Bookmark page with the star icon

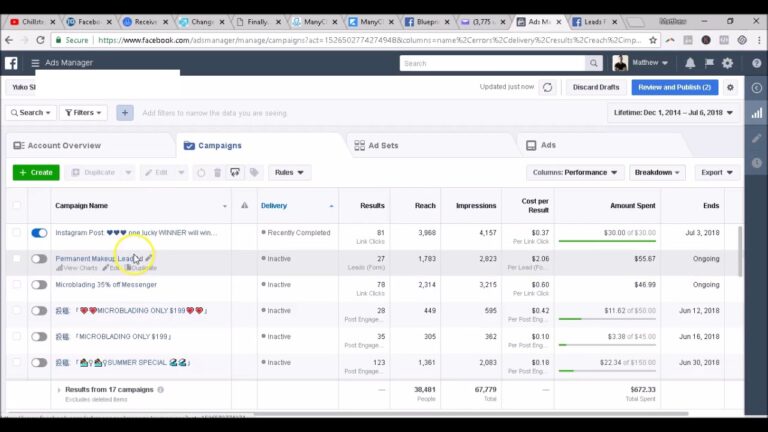click(653, 40)
